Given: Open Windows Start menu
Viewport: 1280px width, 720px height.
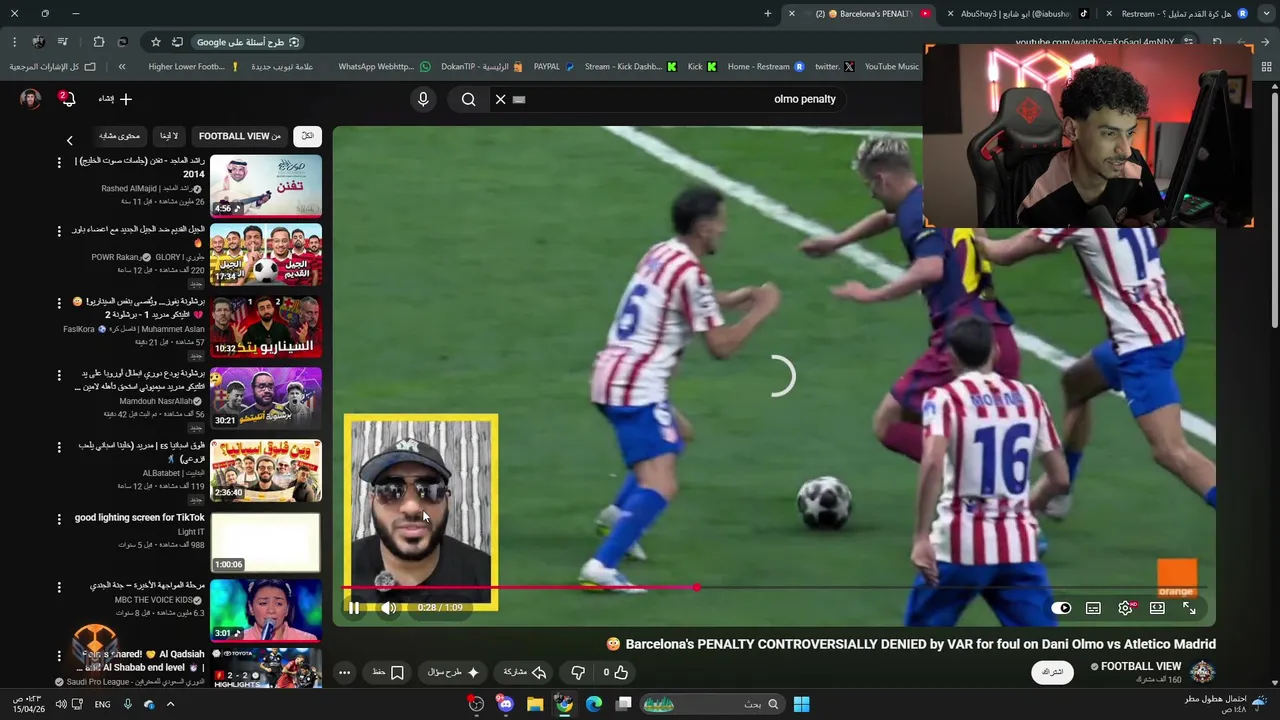Looking at the screenshot, I should tap(801, 704).
